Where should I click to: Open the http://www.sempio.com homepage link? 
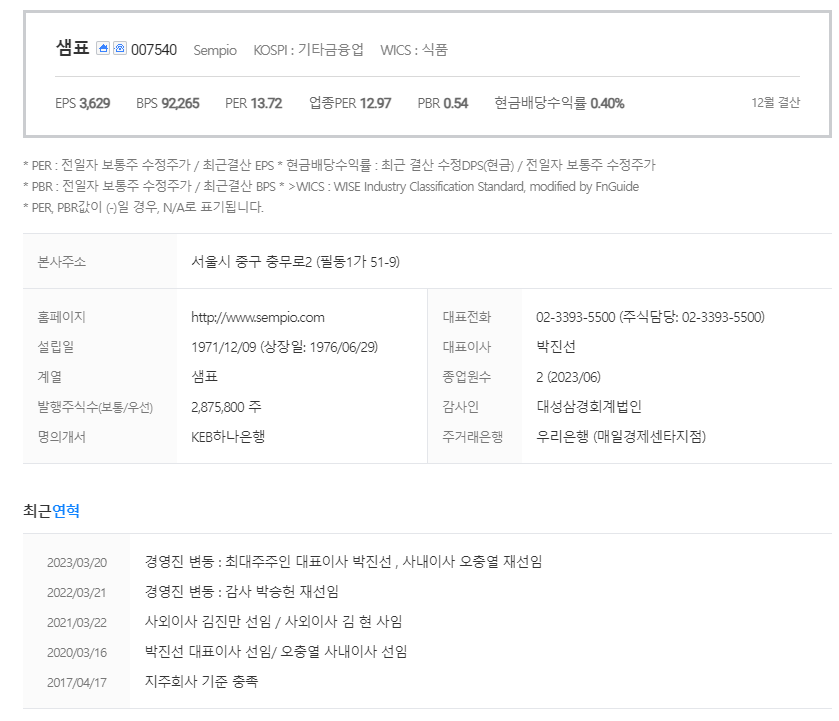(x=258, y=317)
